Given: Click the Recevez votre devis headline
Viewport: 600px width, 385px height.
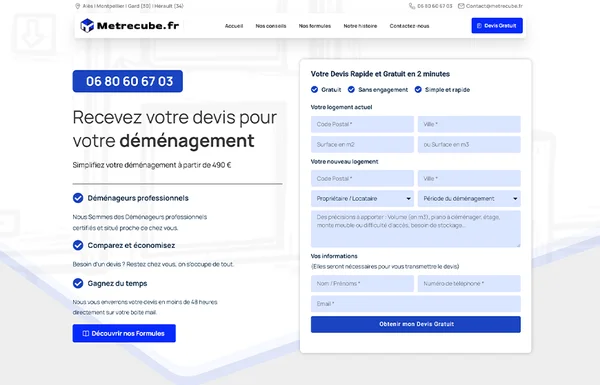Looking at the screenshot, I should coord(174,129).
